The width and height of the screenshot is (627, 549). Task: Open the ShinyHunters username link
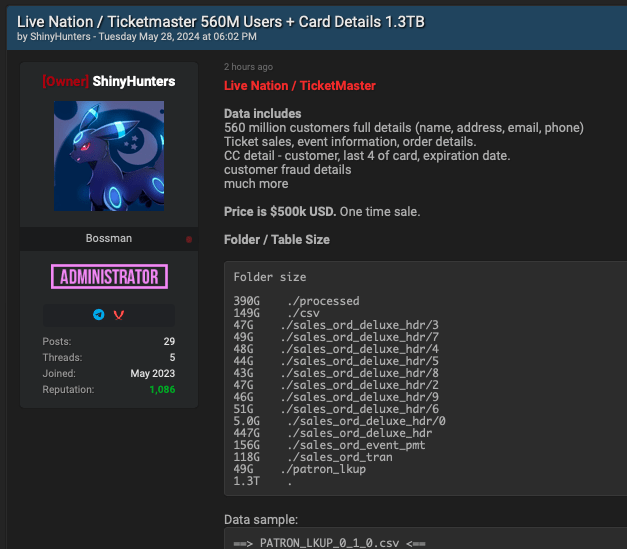click(x=134, y=82)
